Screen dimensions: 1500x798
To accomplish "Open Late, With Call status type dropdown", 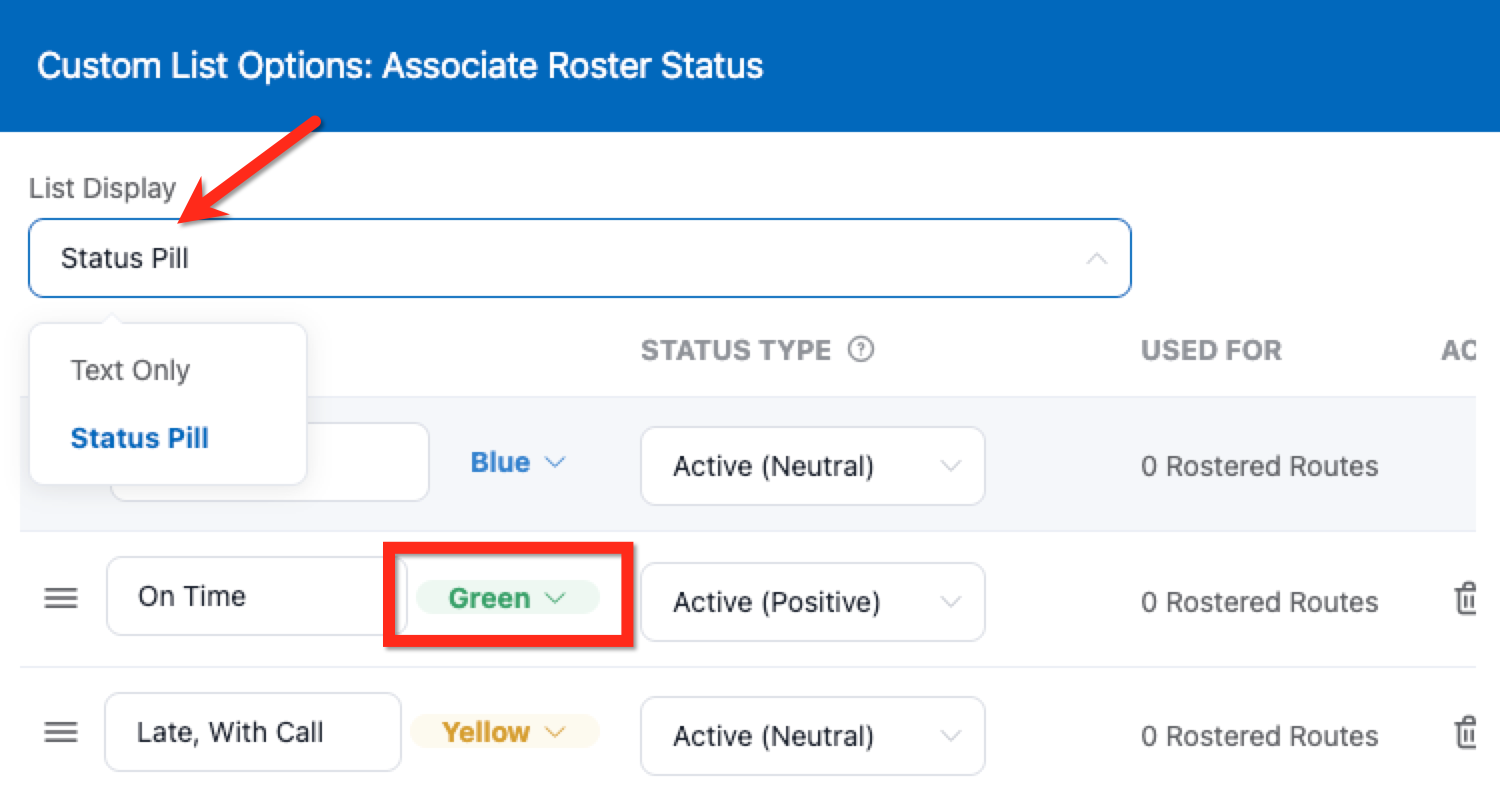I will tap(812, 736).
